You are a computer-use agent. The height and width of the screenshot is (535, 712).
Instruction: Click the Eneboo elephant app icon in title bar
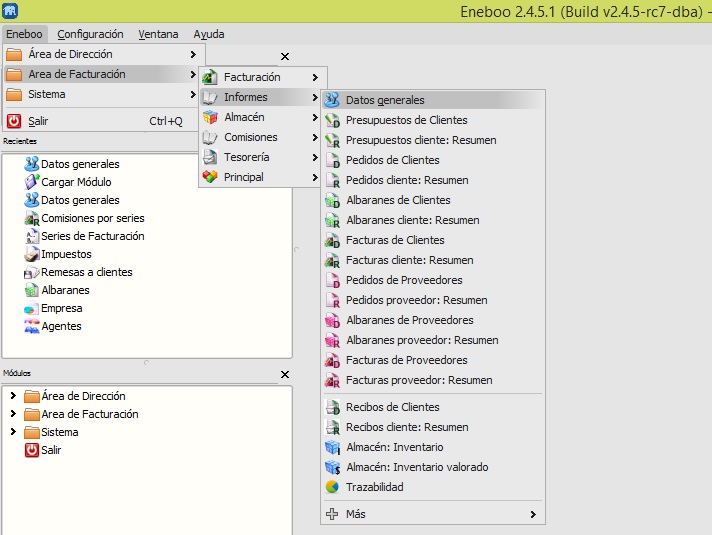(10, 10)
